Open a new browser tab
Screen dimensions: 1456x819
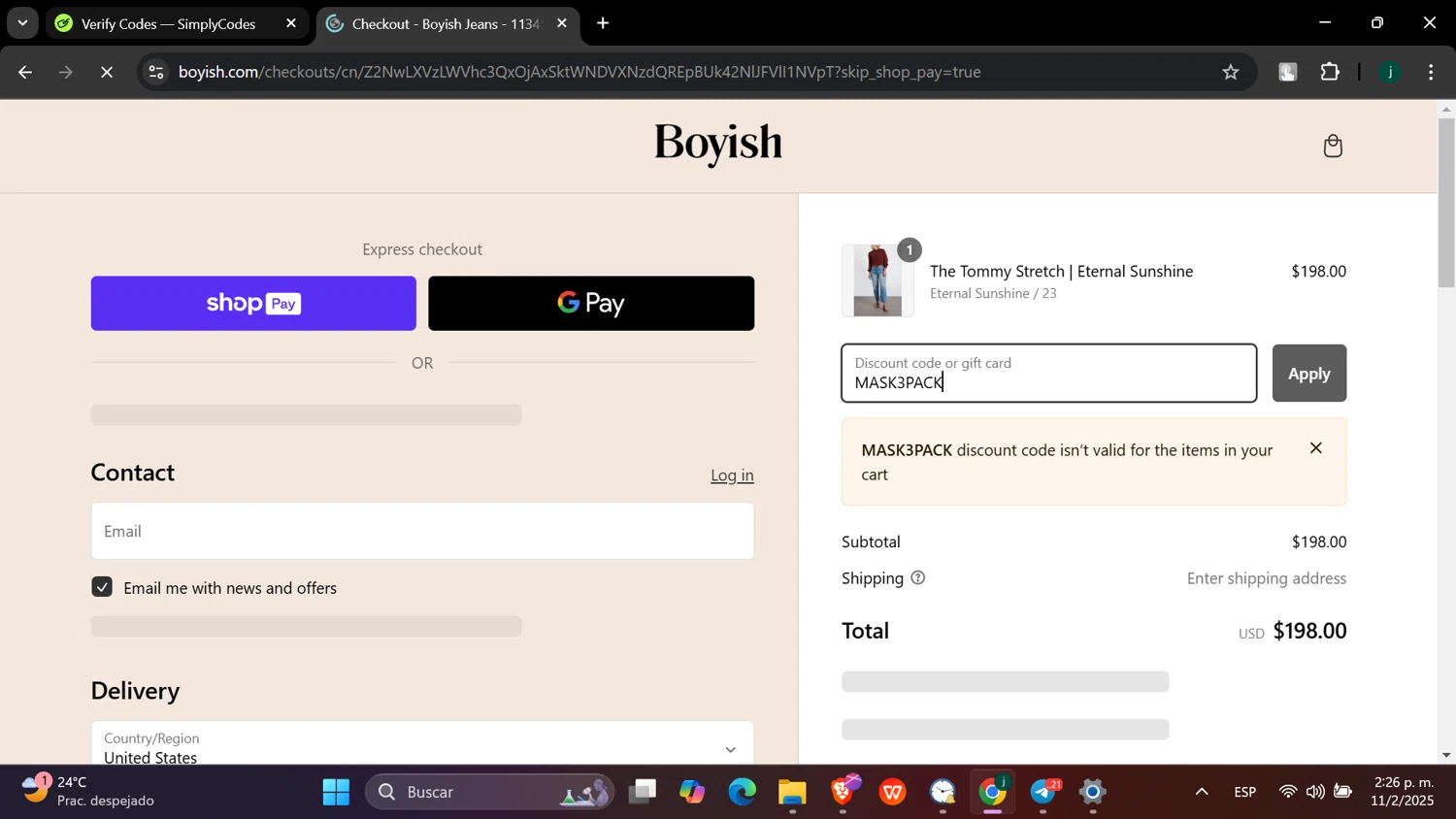(603, 23)
